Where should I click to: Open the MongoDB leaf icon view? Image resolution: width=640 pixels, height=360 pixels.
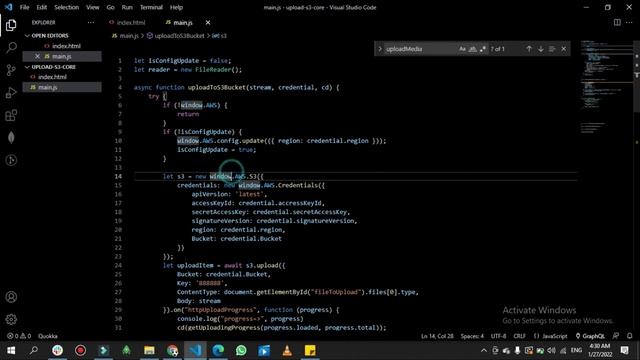[11, 138]
